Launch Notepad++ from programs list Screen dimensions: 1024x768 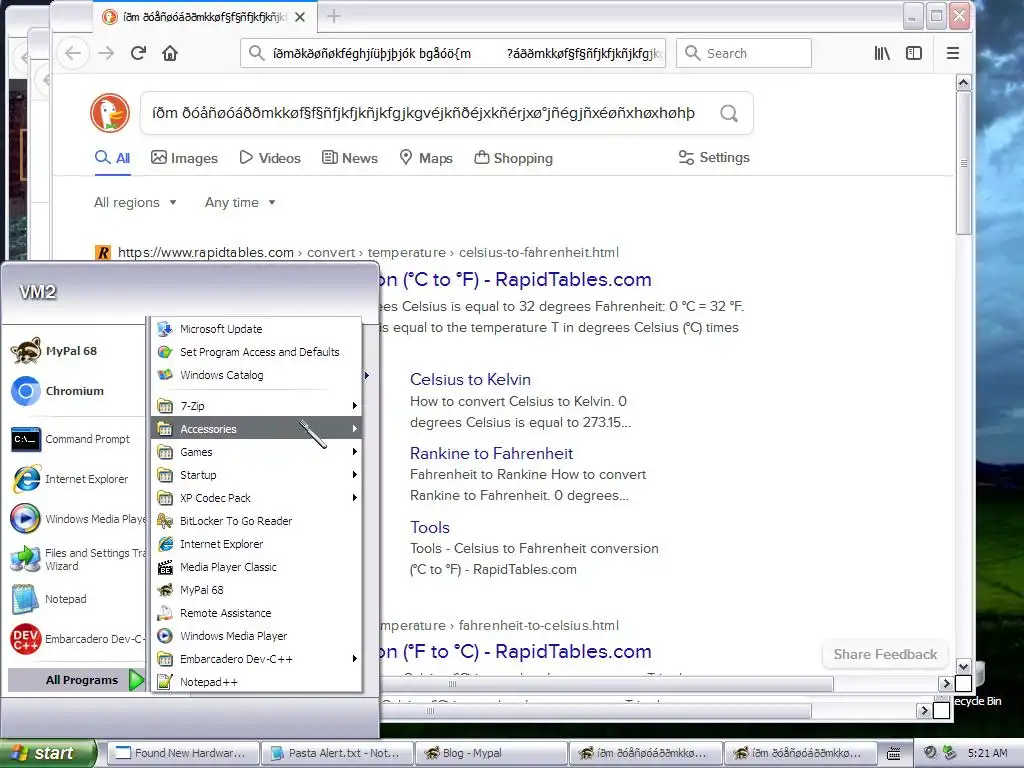tap(257, 682)
